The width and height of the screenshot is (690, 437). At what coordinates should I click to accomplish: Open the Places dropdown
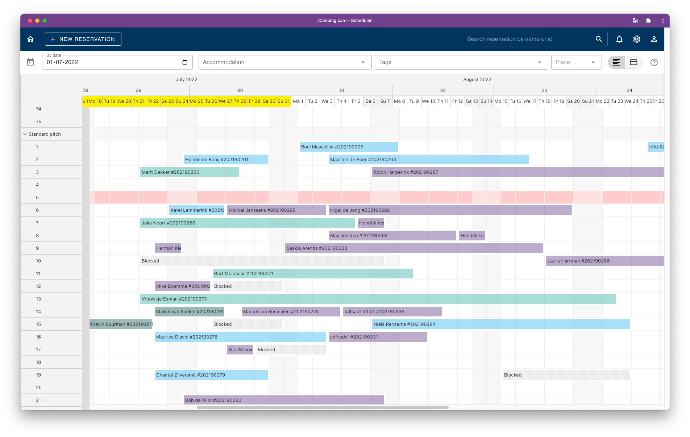[x=575, y=62]
